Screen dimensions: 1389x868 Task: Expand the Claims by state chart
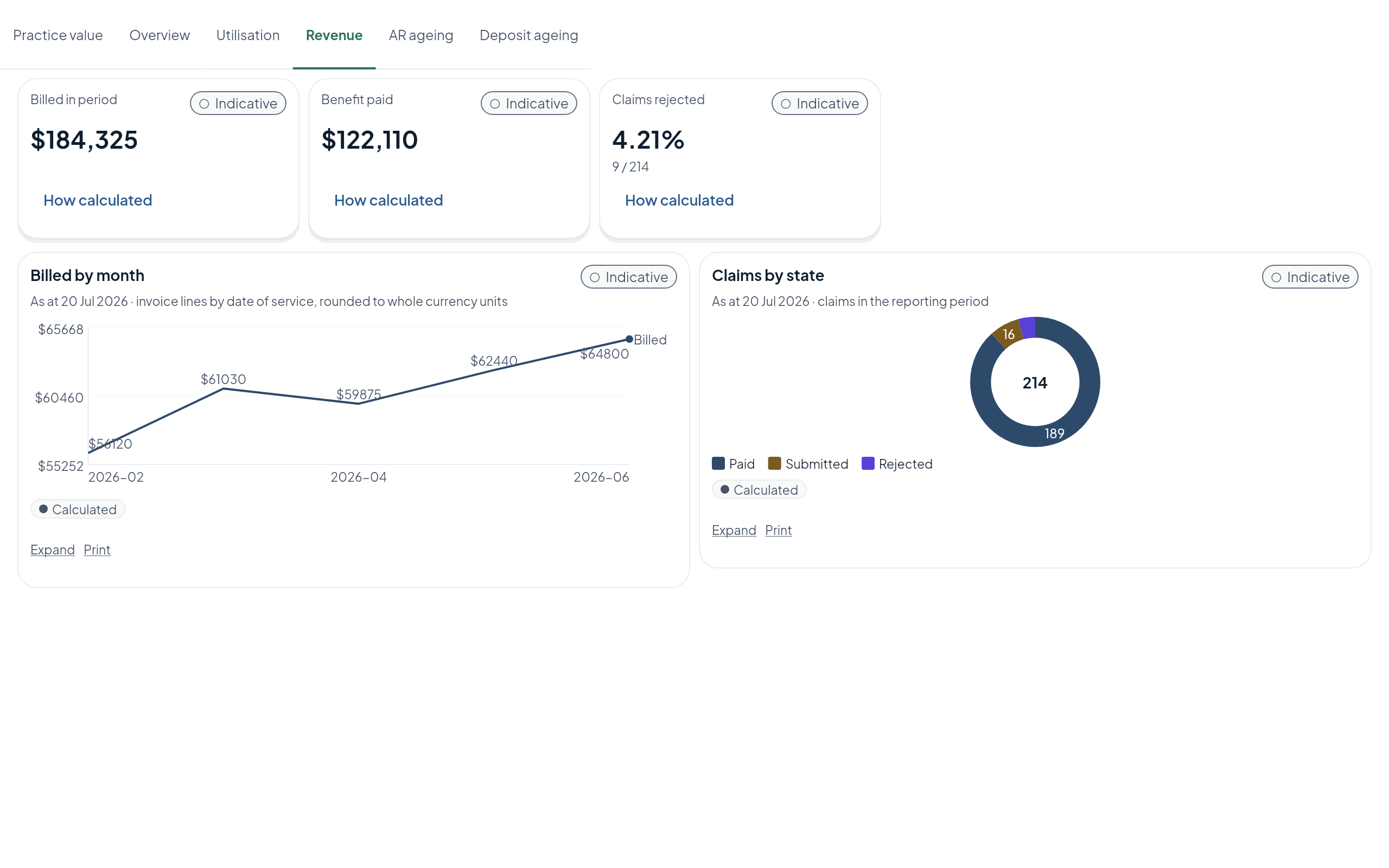tap(734, 530)
